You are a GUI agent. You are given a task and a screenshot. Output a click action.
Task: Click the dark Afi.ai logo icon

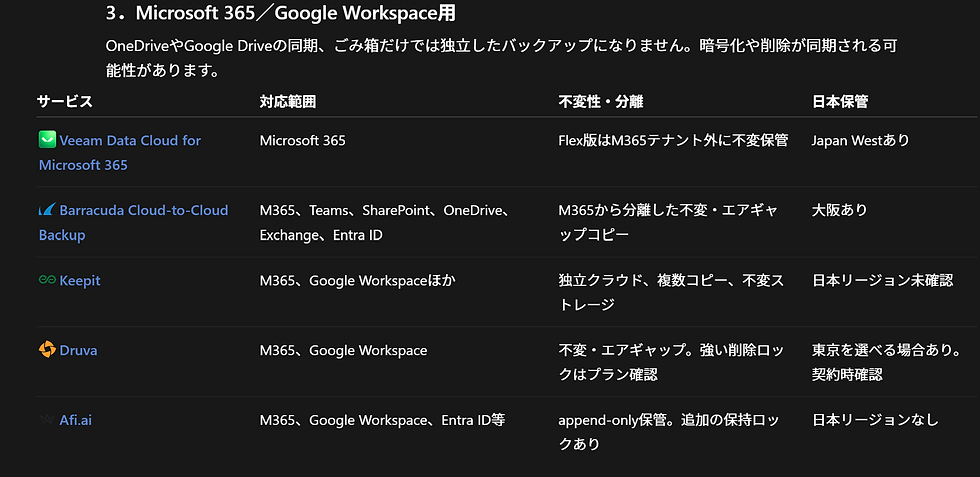point(47,420)
